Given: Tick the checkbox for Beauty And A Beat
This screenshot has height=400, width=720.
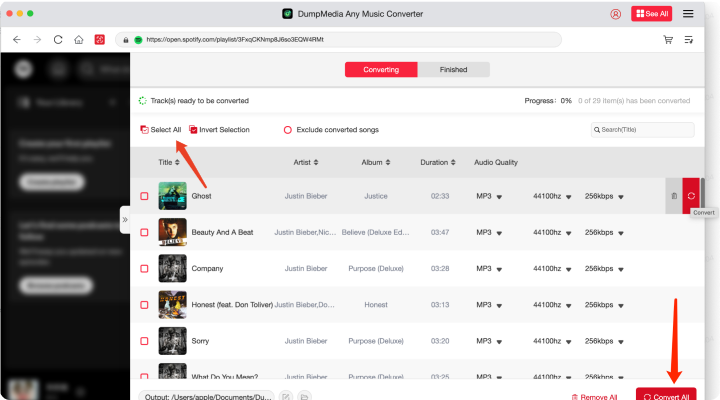Looking at the screenshot, I should (x=144, y=232).
